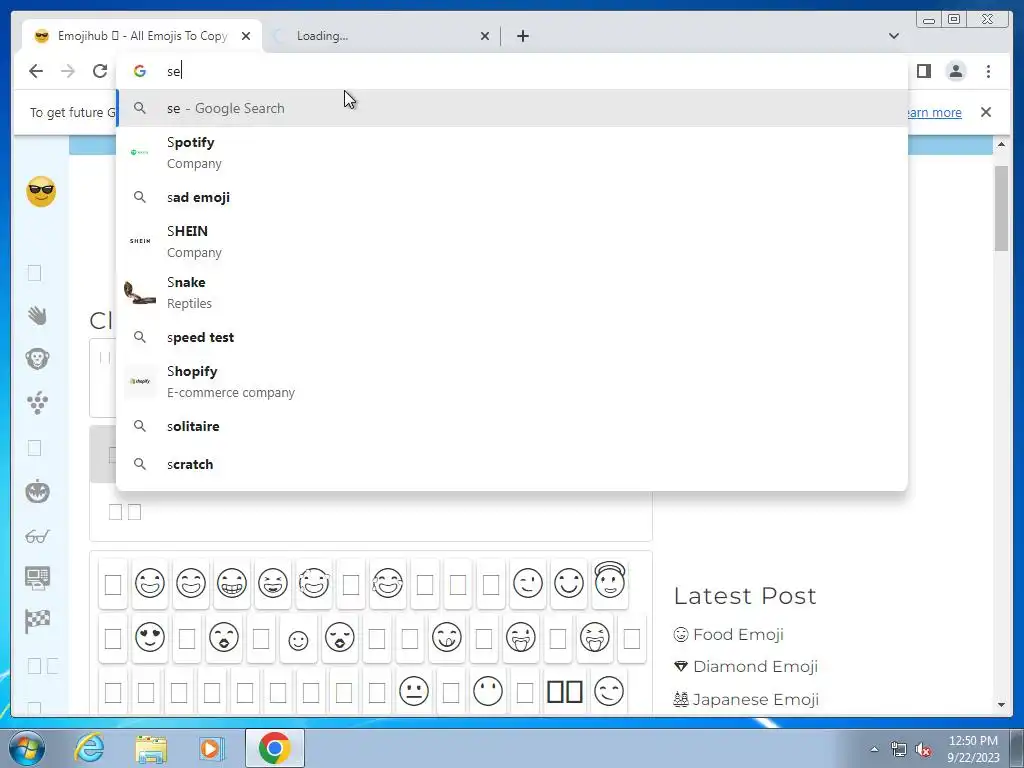This screenshot has width=1024, height=768.
Task: Select the computer symbols category in sidebar
Action: (37, 578)
